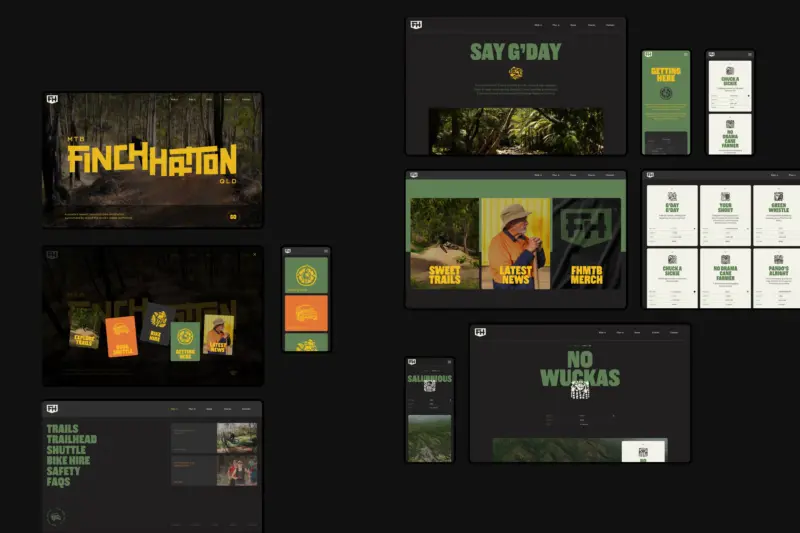Click FH logo on Say G'Day screen
This screenshot has width=800, height=533.
(x=416, y=24)
